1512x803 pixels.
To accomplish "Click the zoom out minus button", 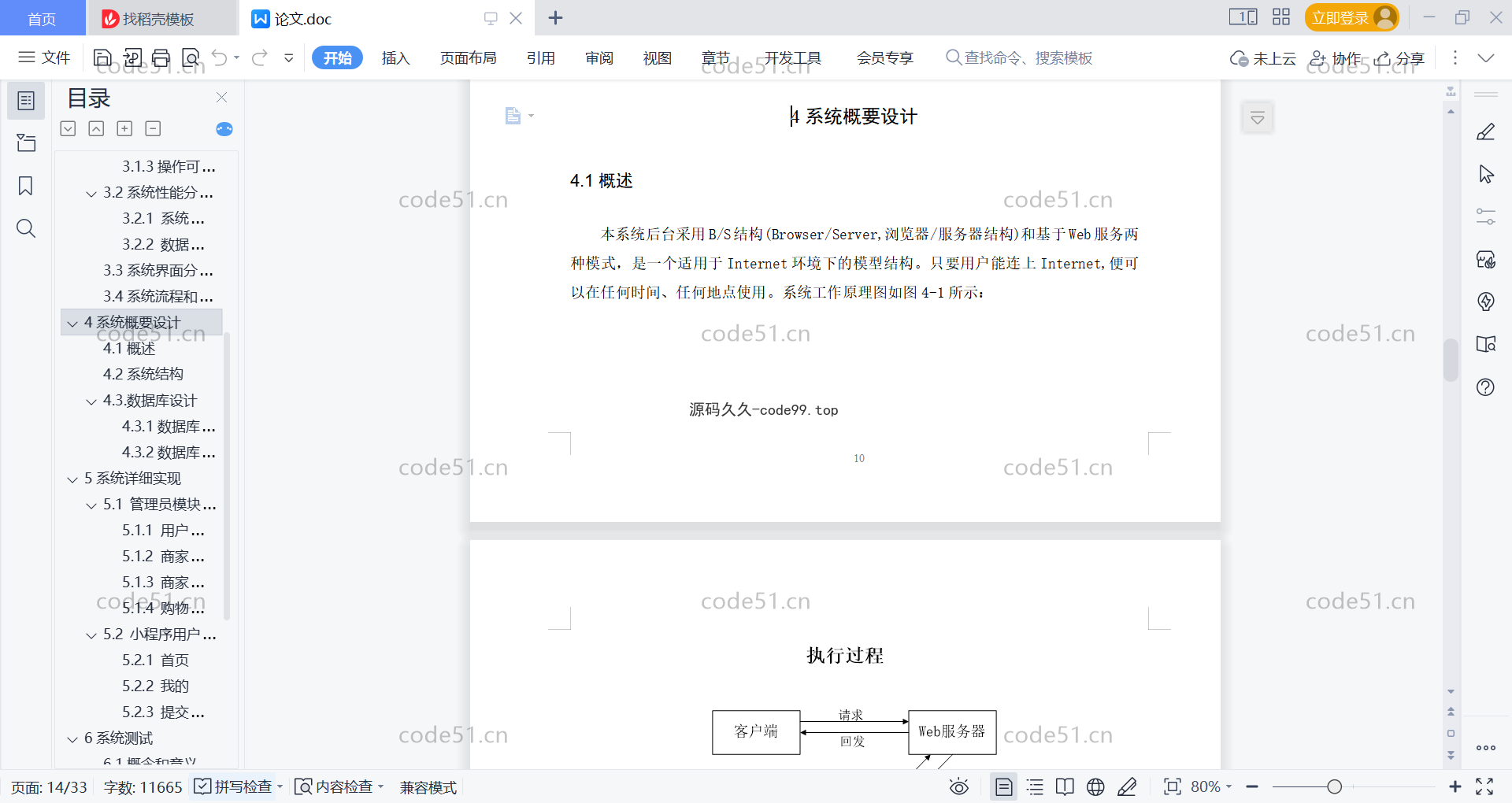I will pos(1252,786).
